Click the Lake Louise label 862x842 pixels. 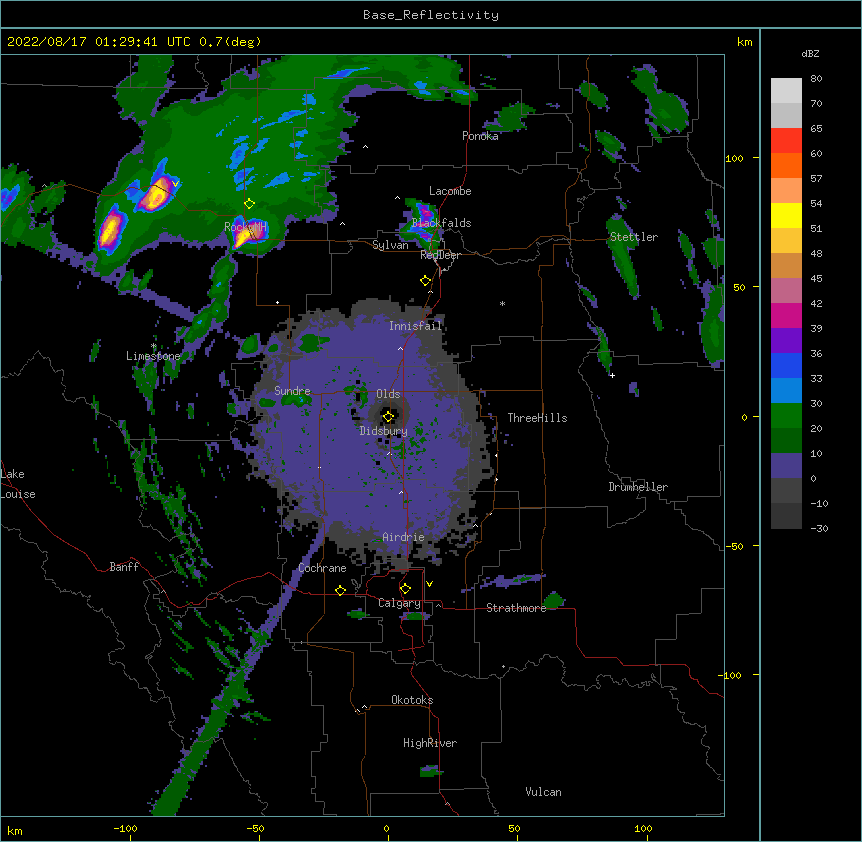pos(18,484)
